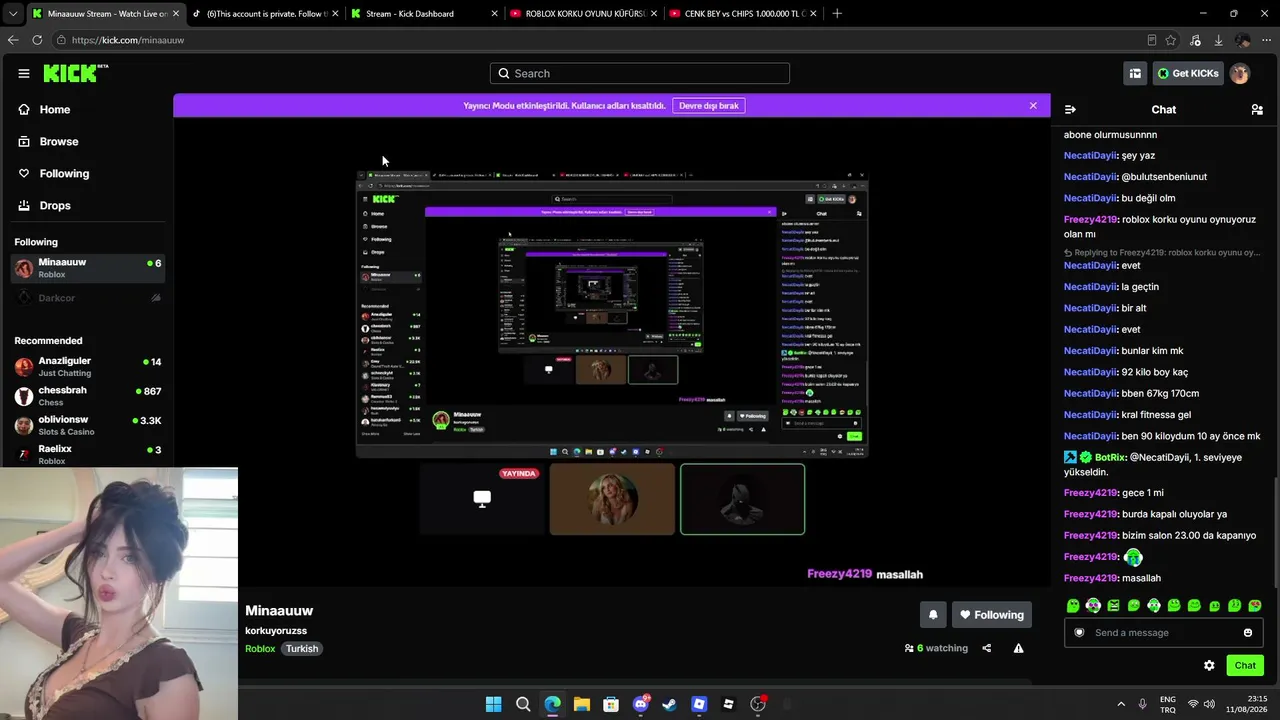Click the Replying to Freezy4219 reply reference
The image size is (1280, 720).
(1160, 253)
